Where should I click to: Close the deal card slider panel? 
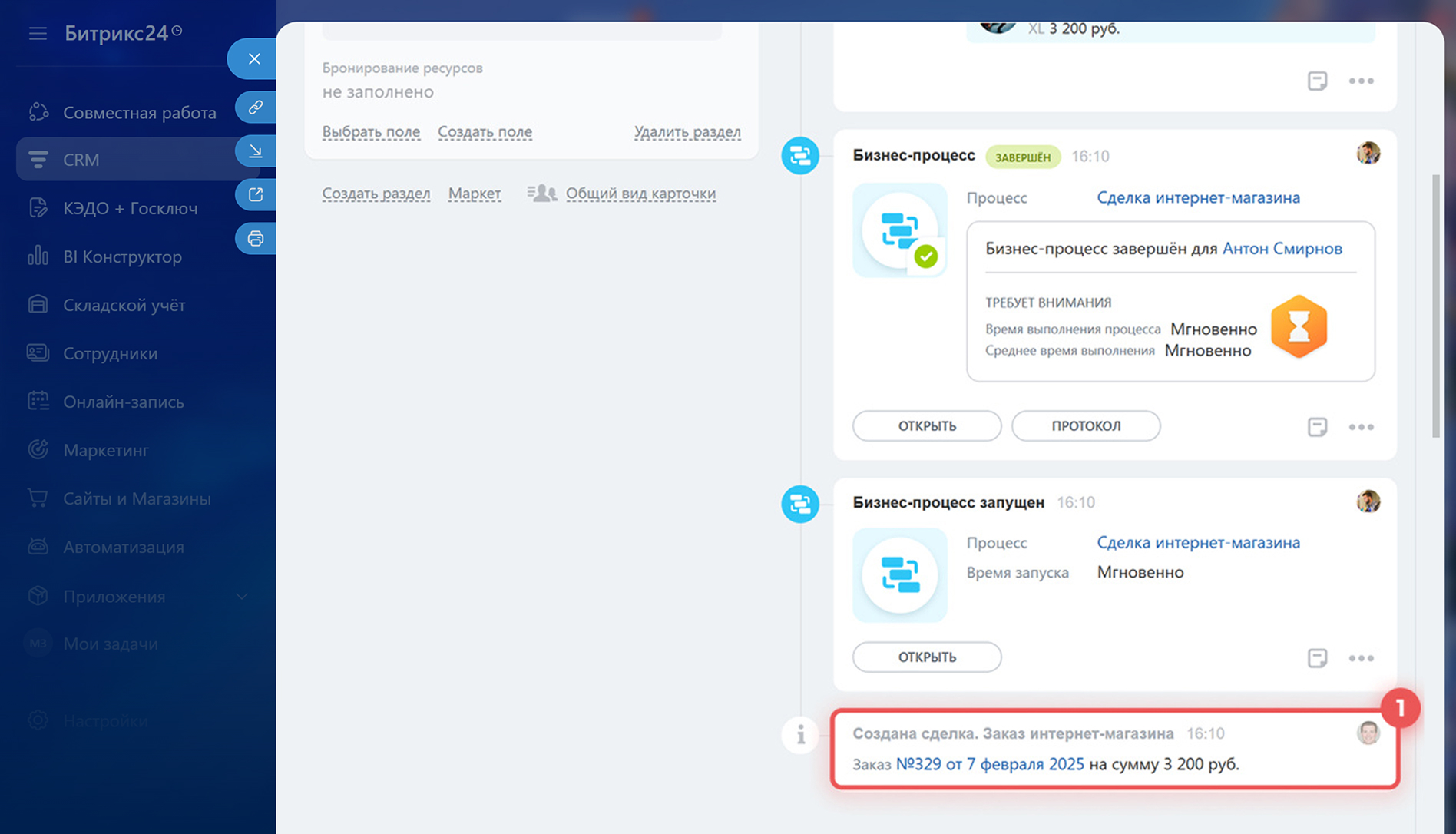(x=254, y=59)
